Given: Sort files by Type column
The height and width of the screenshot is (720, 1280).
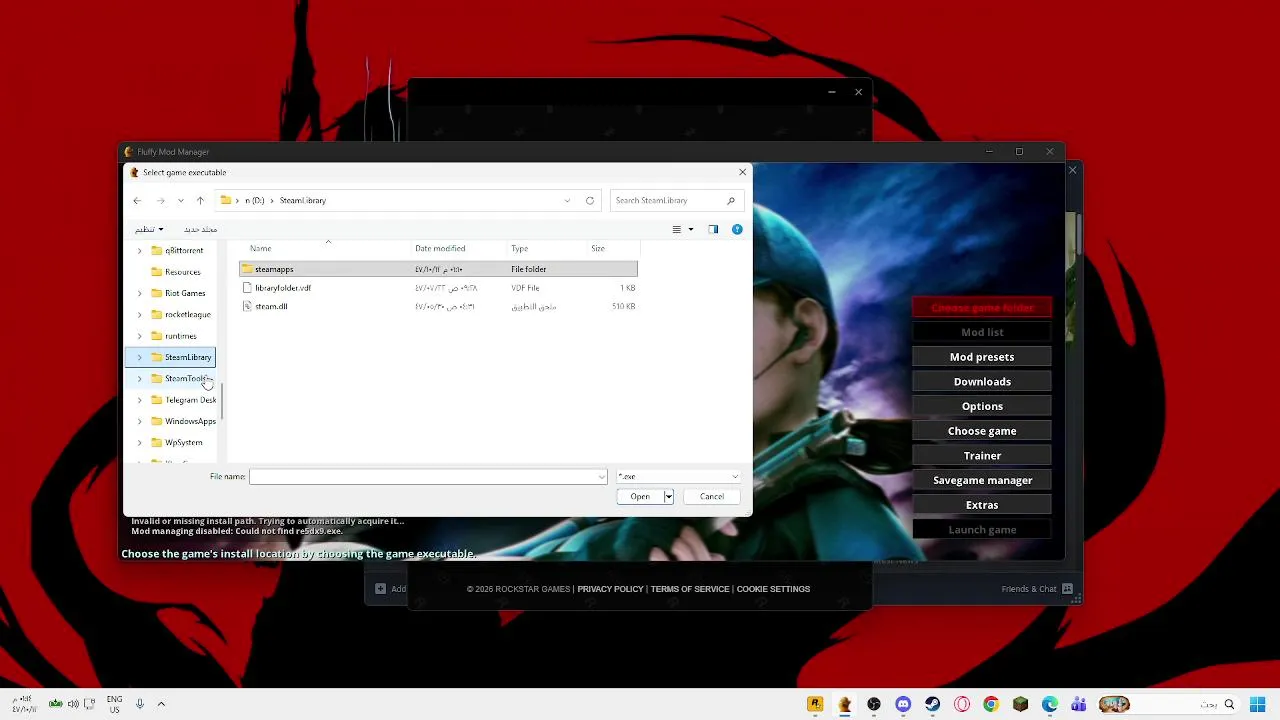Looking at the screenshot, I should (x=520, y=248).
